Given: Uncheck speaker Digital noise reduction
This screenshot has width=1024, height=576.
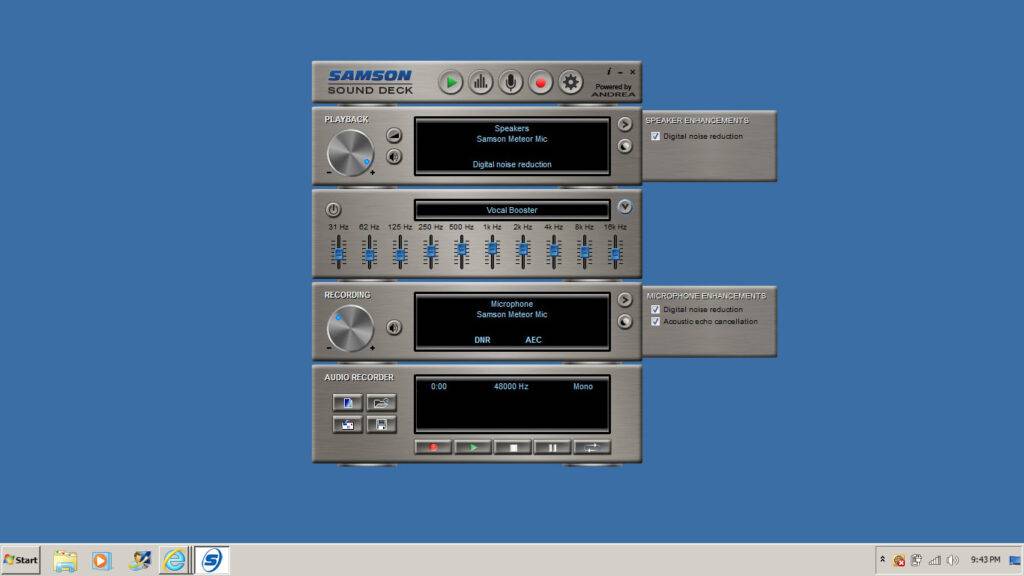Looking at the screenshot, I should click(x=656, y=136).
